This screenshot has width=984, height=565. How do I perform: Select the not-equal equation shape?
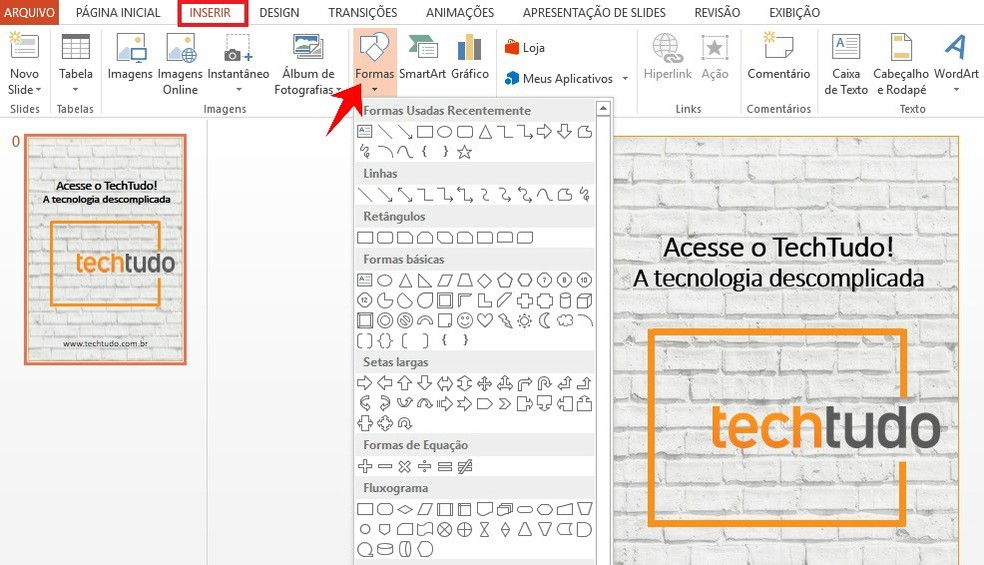coord(465,466)
